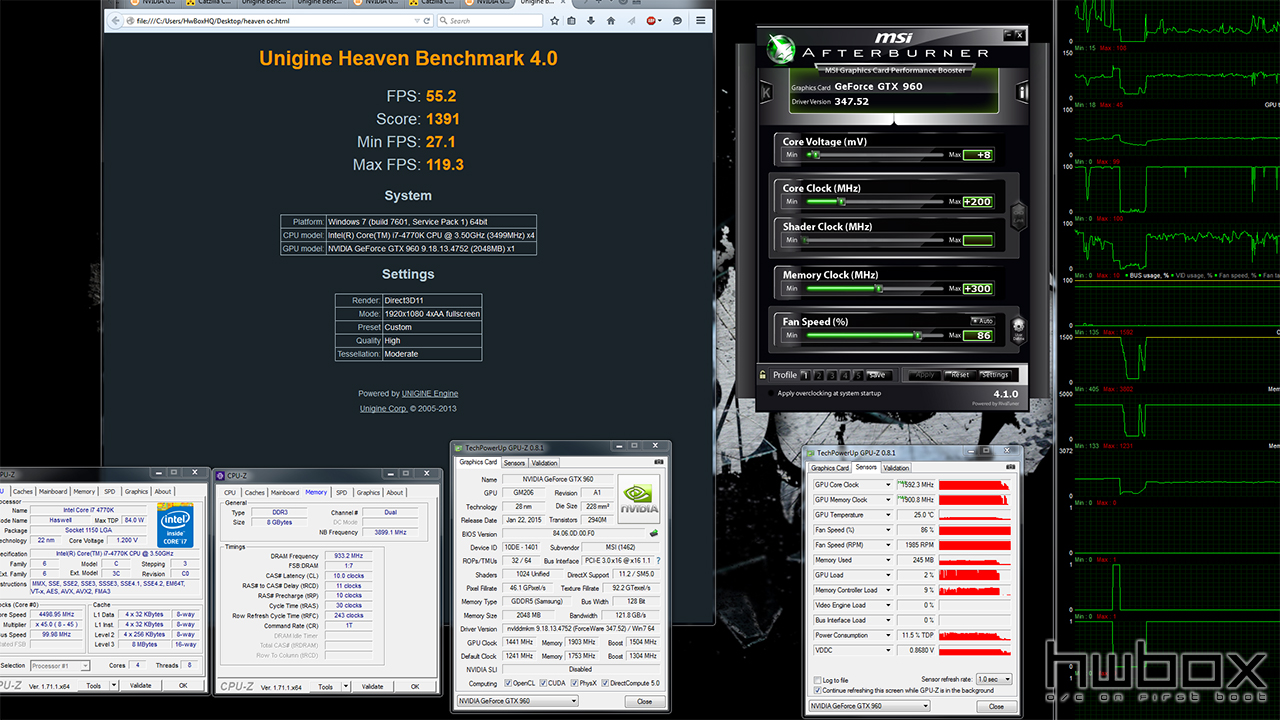Click the Afterburner profile lock icon
1280x720 pixels.
764,375
